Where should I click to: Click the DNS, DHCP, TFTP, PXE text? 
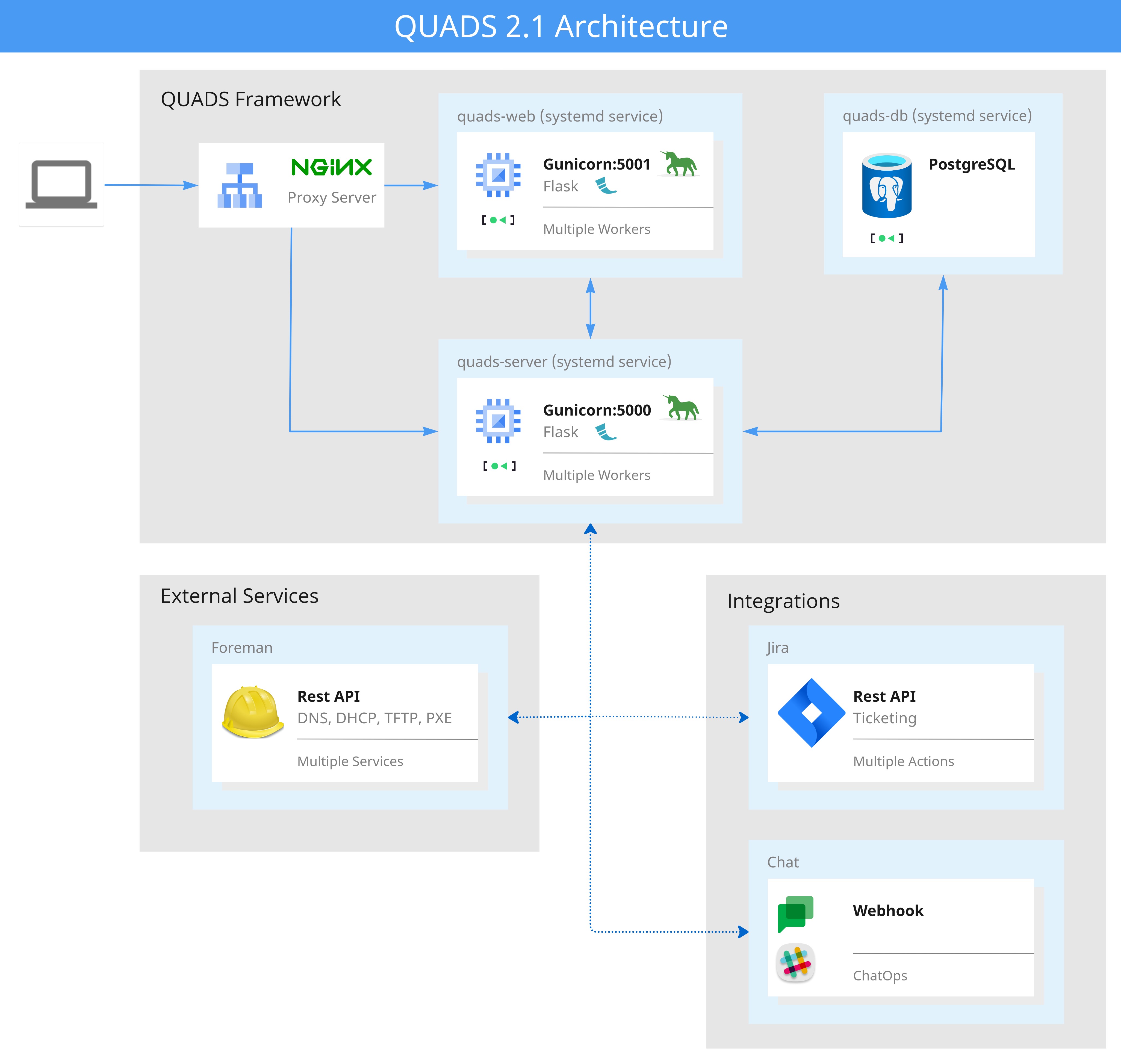click(374, 718)
